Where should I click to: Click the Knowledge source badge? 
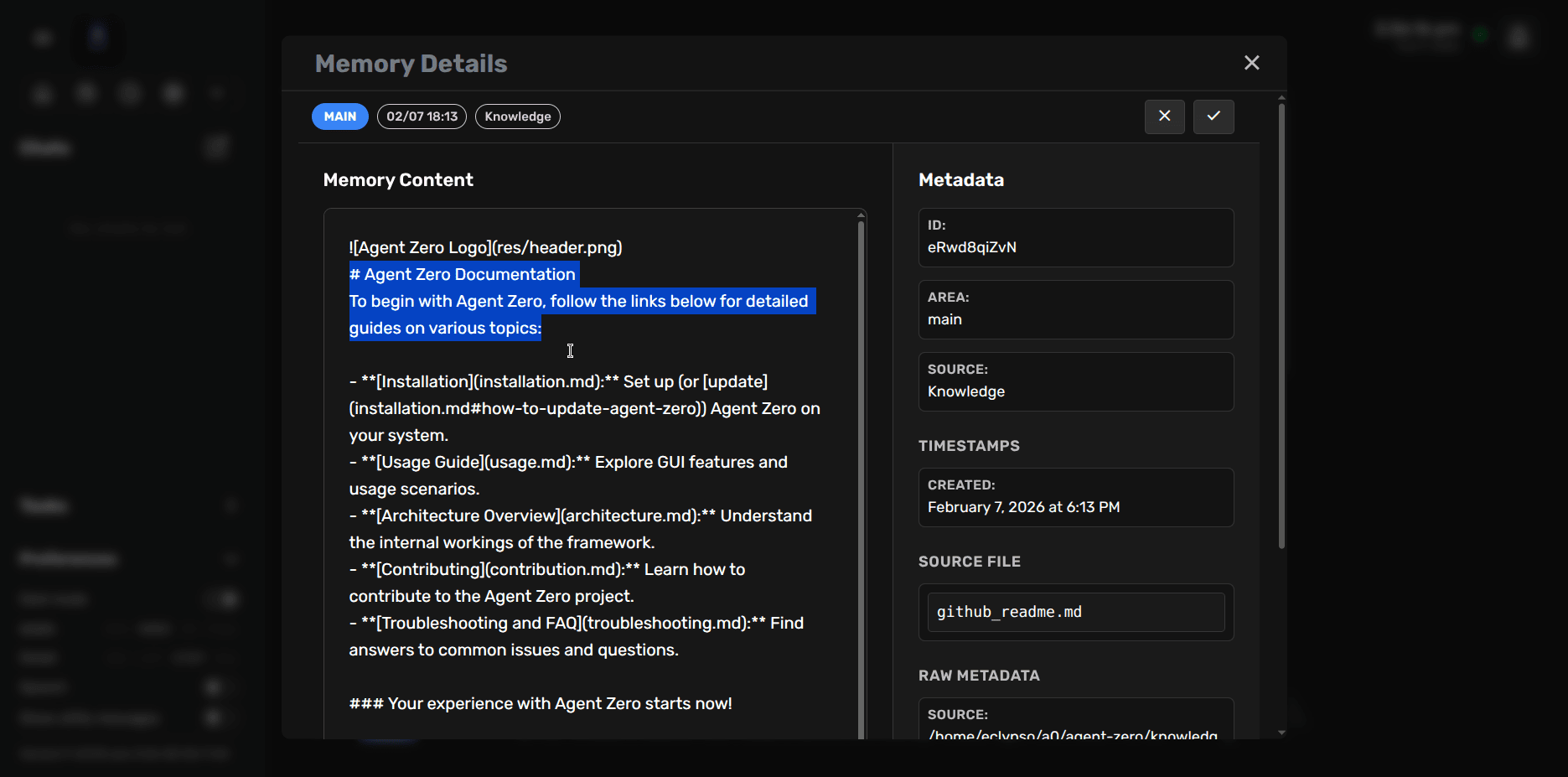(517, 117)
